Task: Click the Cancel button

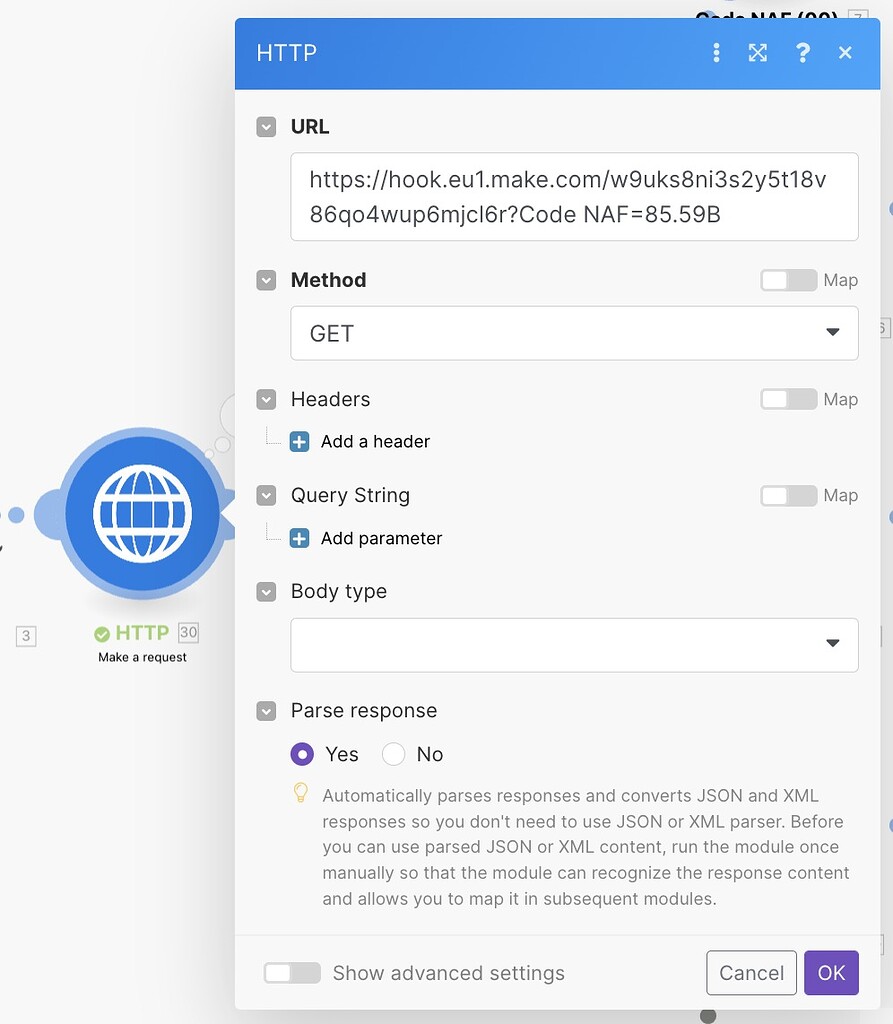Action: pyautogui.click(x=751, y=973)
